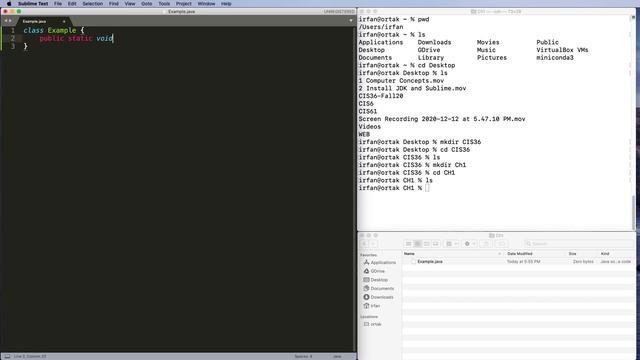This screenshot has width=640, height=360.
Task: Open the Sublime Text application menu
Action: point(33,4)
